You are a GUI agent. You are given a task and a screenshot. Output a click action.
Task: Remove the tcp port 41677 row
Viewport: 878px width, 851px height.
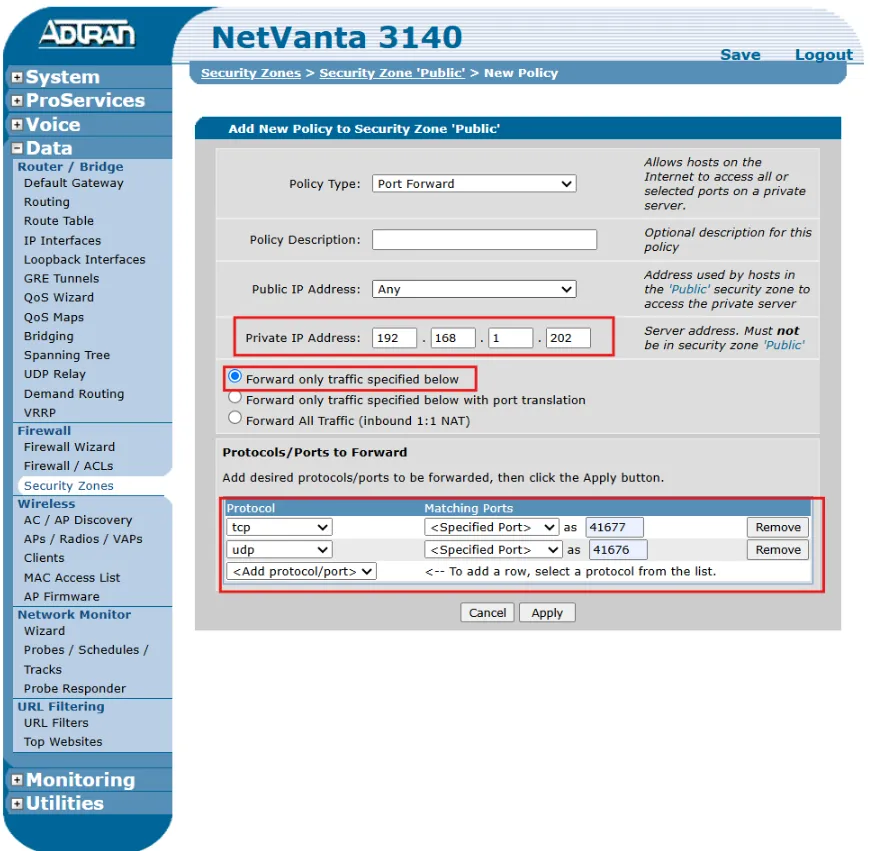[777, 527]
